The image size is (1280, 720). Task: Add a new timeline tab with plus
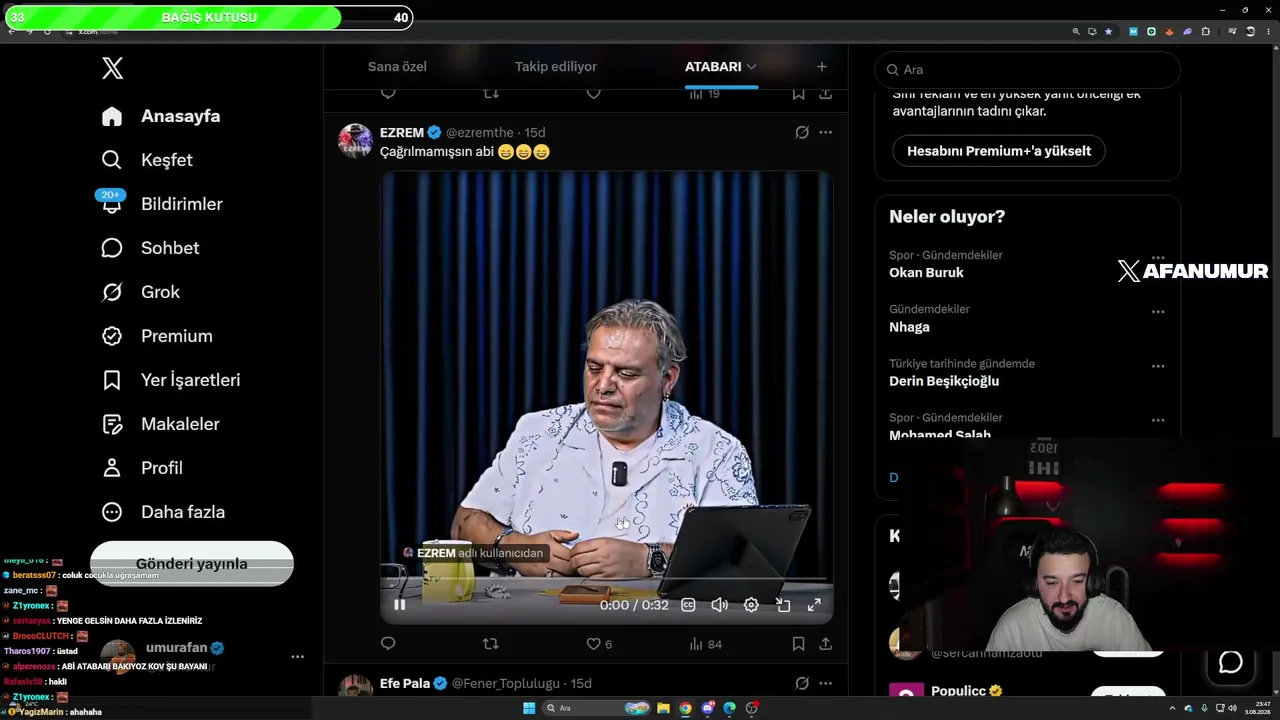[x=822, y=66]
